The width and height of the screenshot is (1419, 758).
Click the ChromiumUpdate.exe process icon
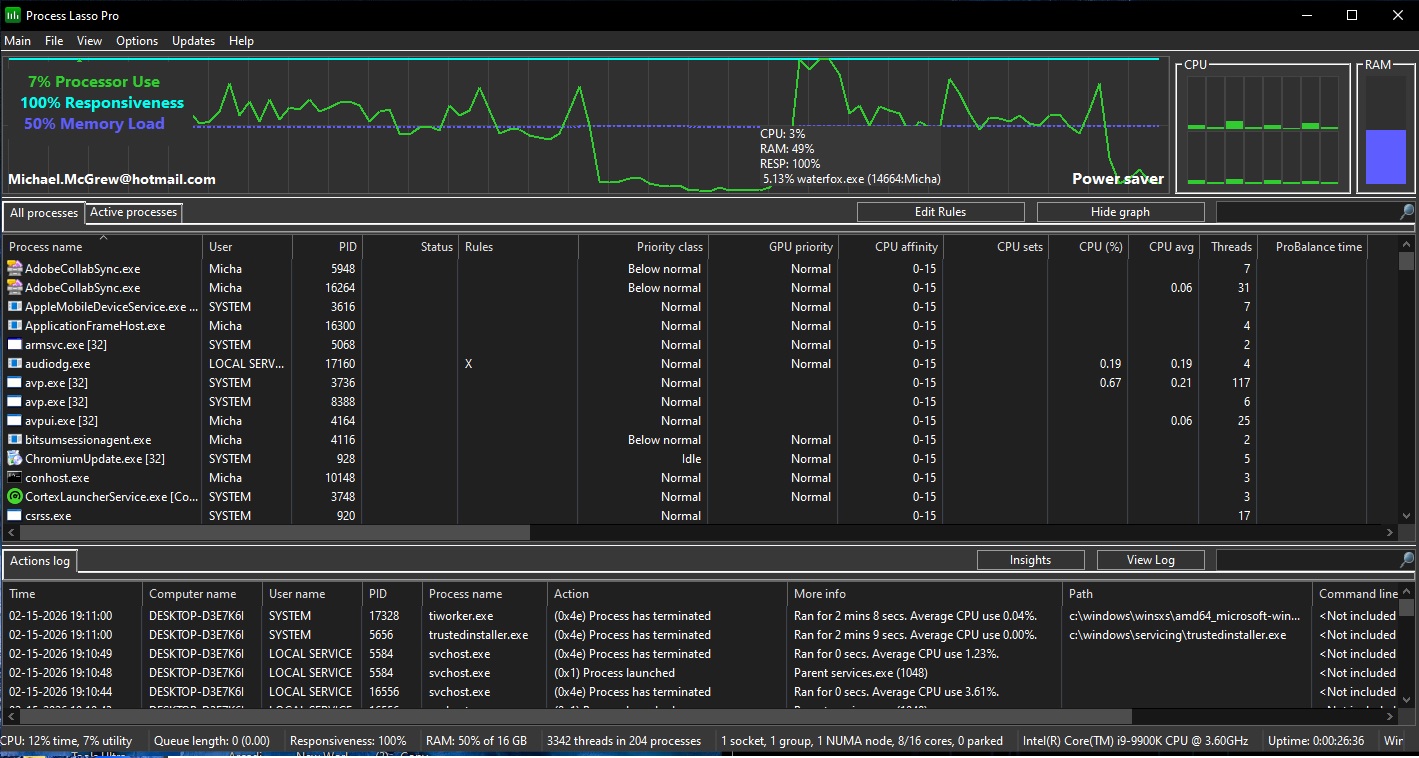14,459
